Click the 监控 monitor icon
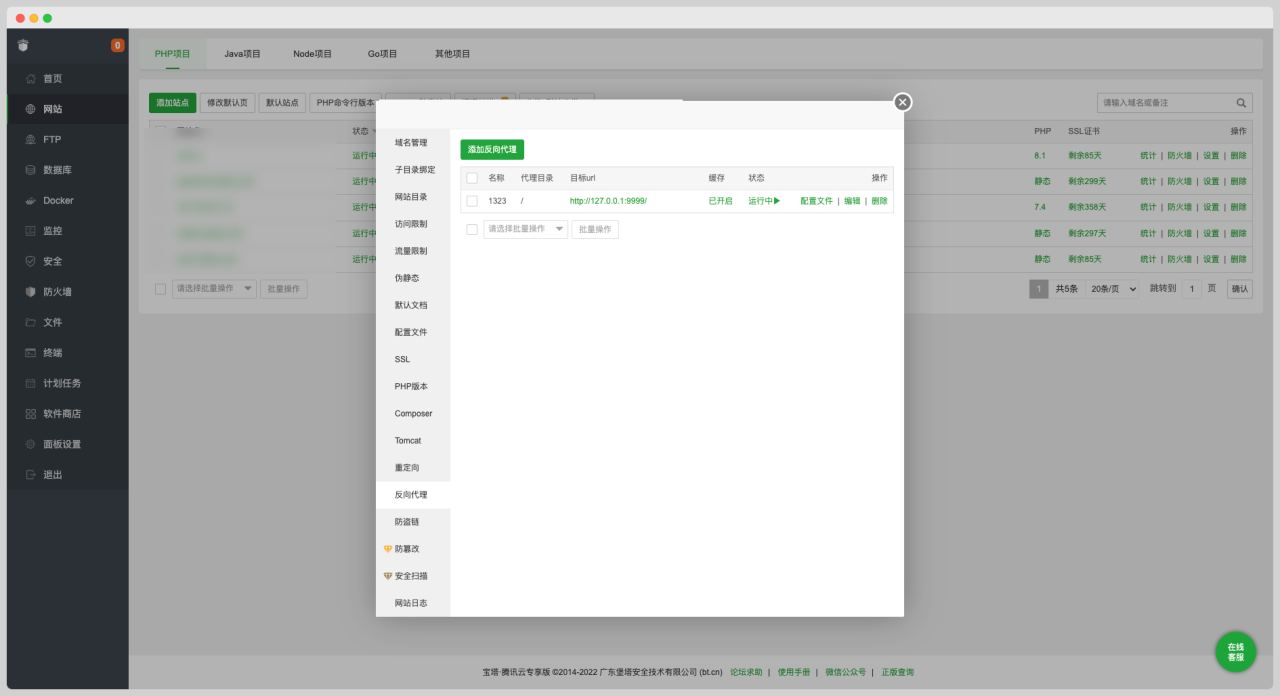Image resolution: width=1280 pixels, height=696 pixels. coord(31,231)
